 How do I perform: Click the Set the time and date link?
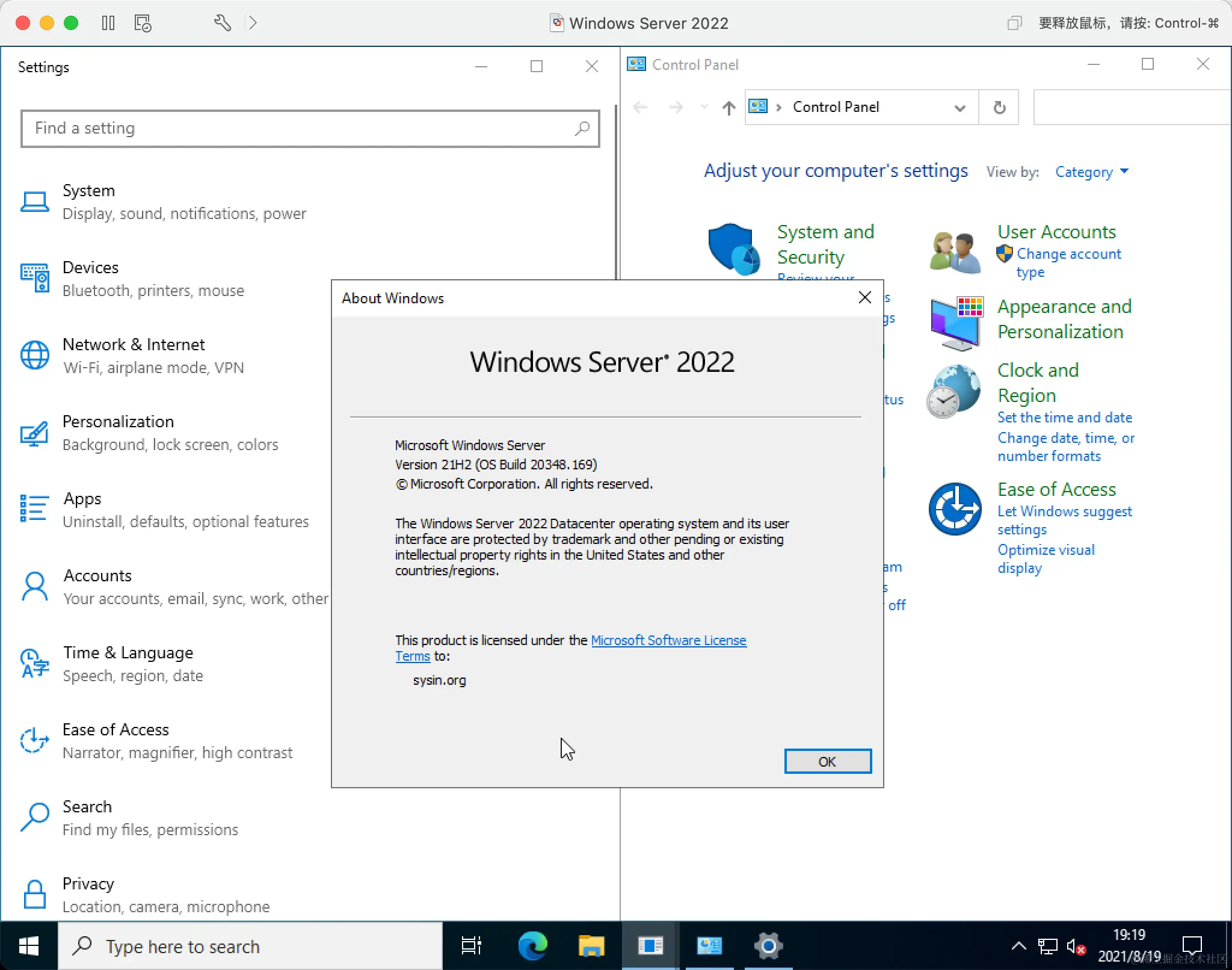[x=1065, y=417]
